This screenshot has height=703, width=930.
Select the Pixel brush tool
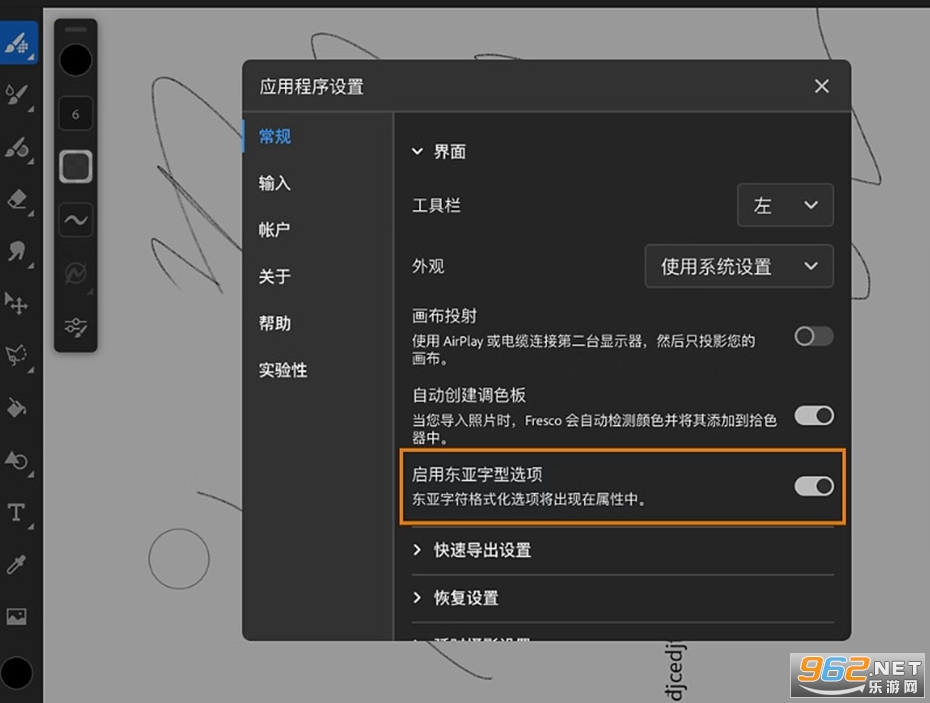coord(18,43)
